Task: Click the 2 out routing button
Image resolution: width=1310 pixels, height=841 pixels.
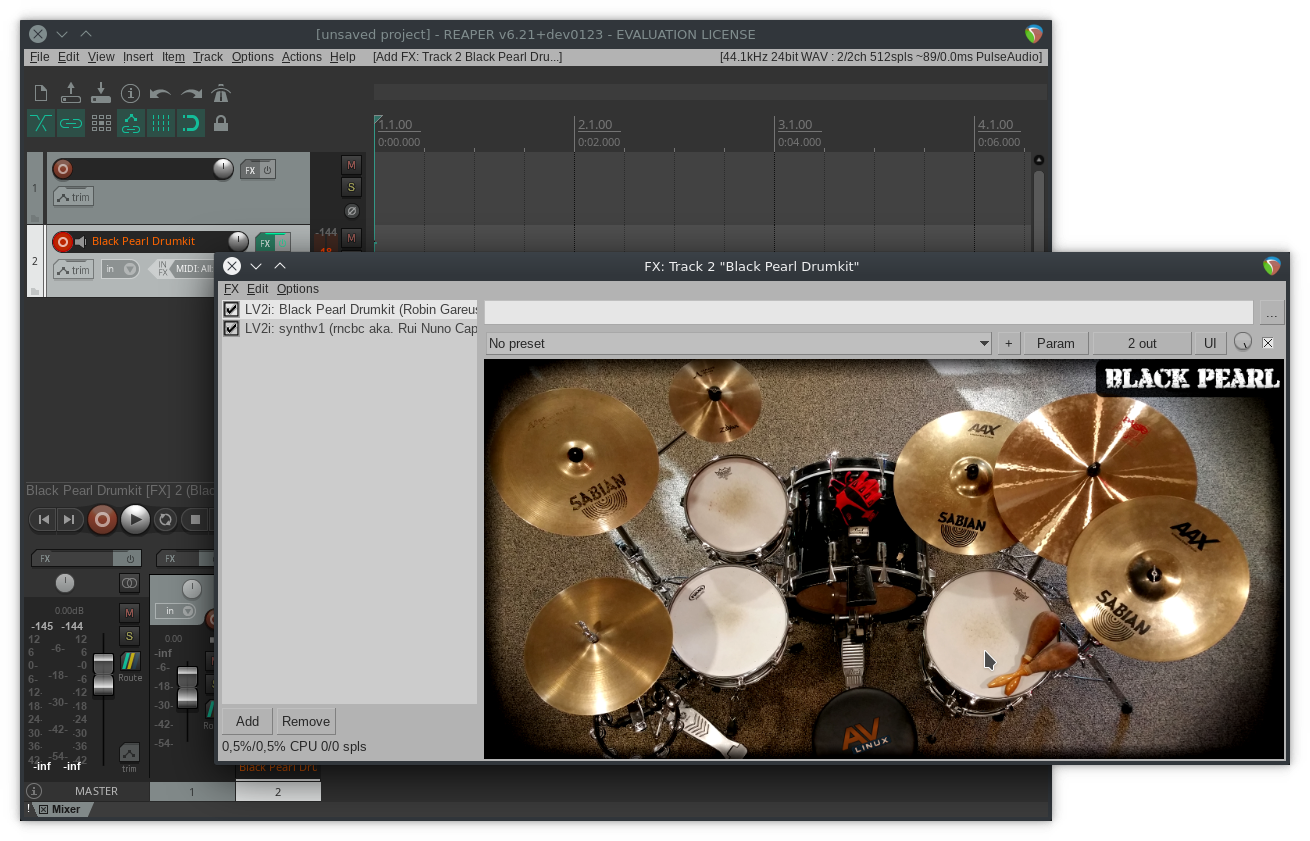Action: 1142,343
